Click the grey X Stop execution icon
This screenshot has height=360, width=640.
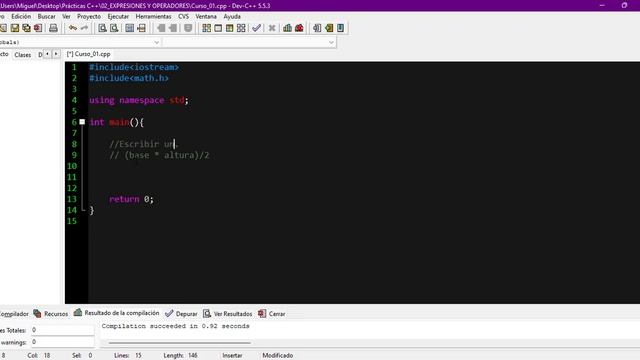(x=272, y=28)
